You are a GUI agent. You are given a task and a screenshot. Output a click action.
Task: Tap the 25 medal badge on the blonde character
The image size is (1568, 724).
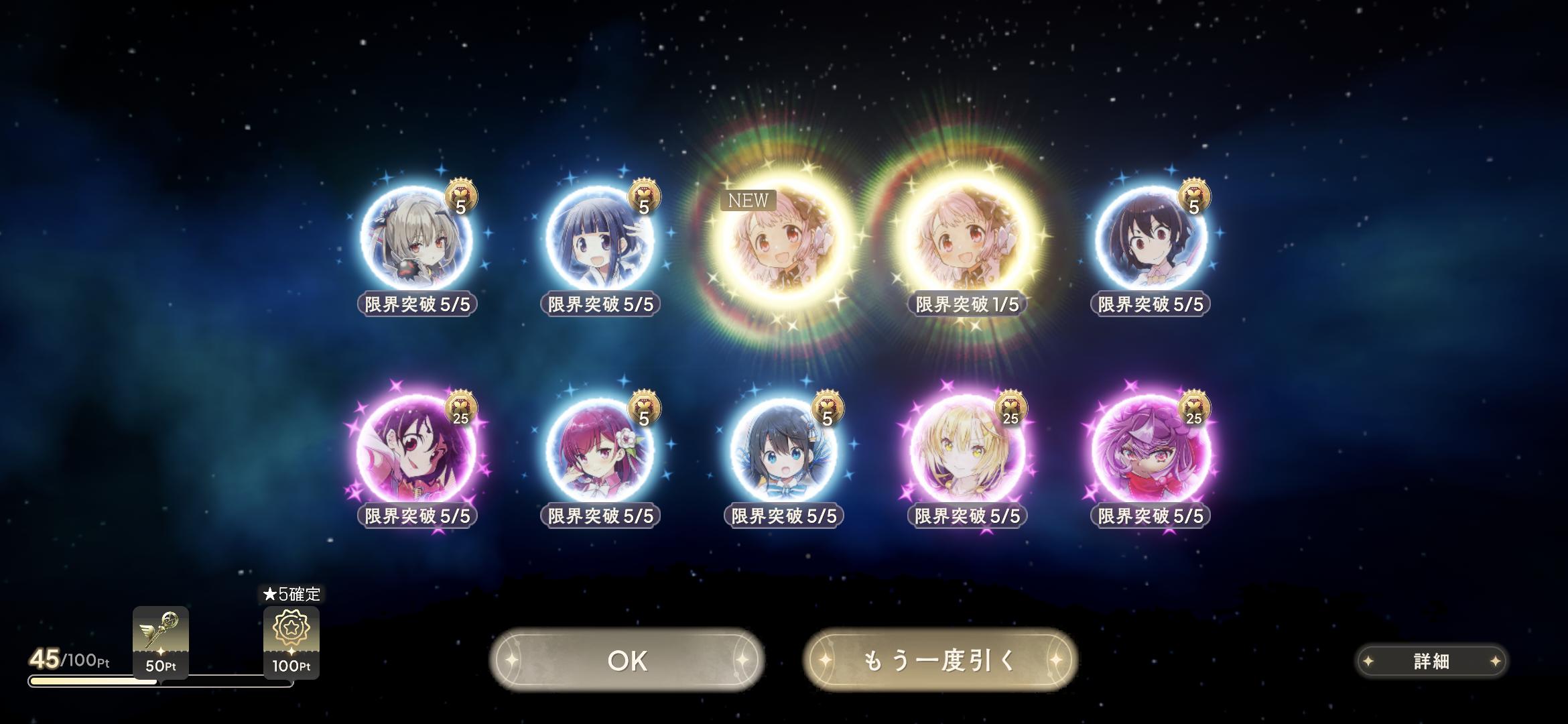pyautogui.click(x=1010, y=409)
